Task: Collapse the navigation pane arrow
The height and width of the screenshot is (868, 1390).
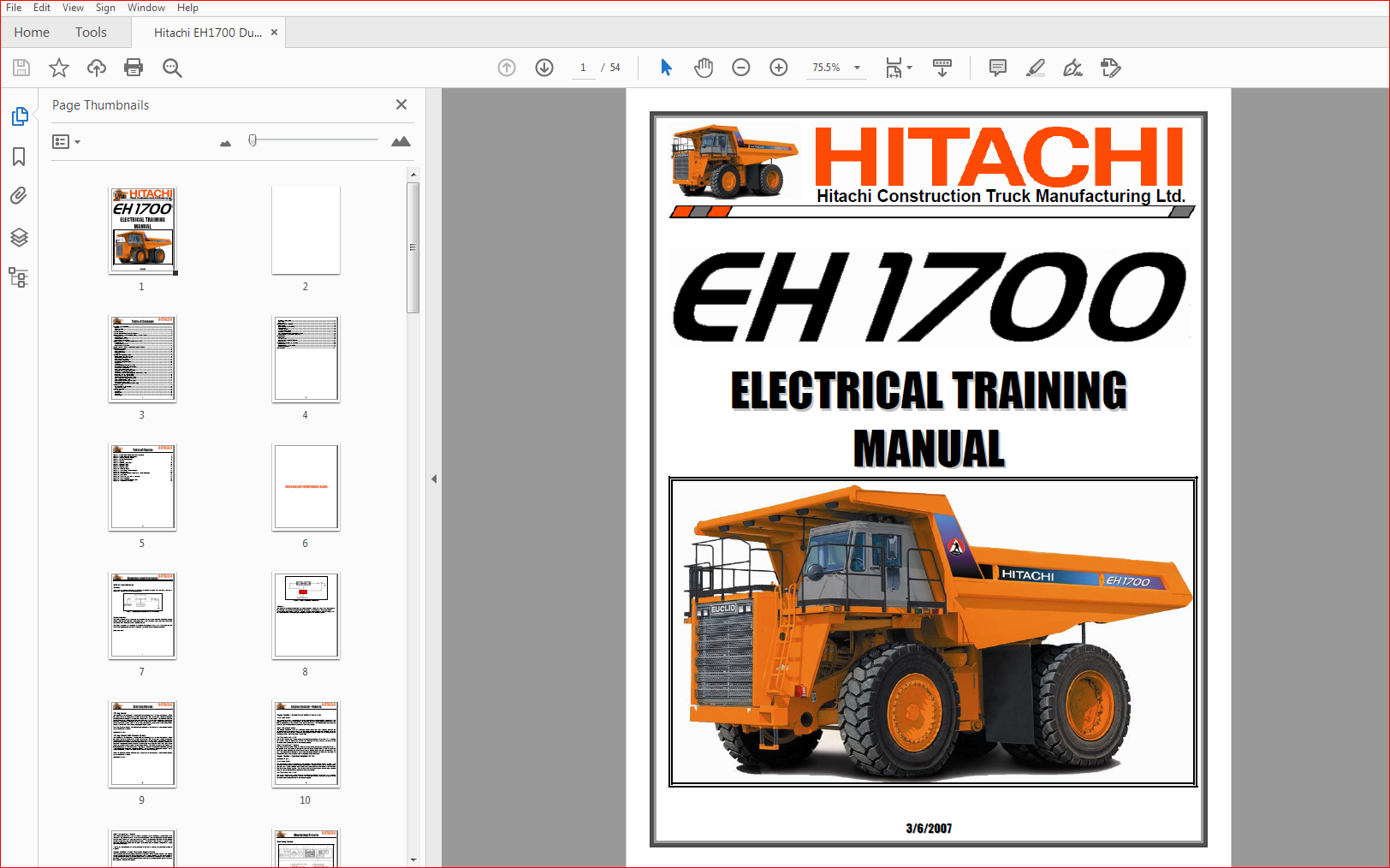Action: tap(434, 479)
